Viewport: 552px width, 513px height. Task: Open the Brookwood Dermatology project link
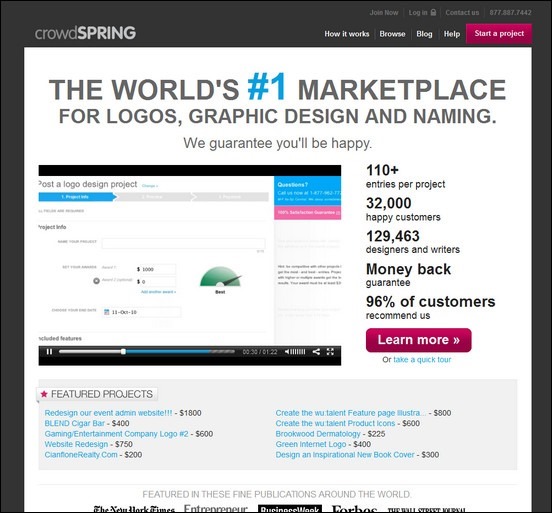(x=318, y=434)
